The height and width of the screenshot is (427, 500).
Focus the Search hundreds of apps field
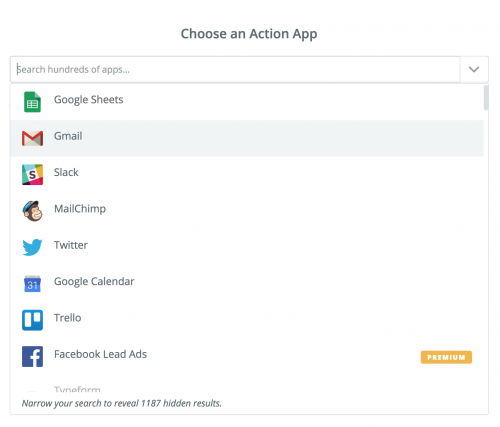[235, 69]
